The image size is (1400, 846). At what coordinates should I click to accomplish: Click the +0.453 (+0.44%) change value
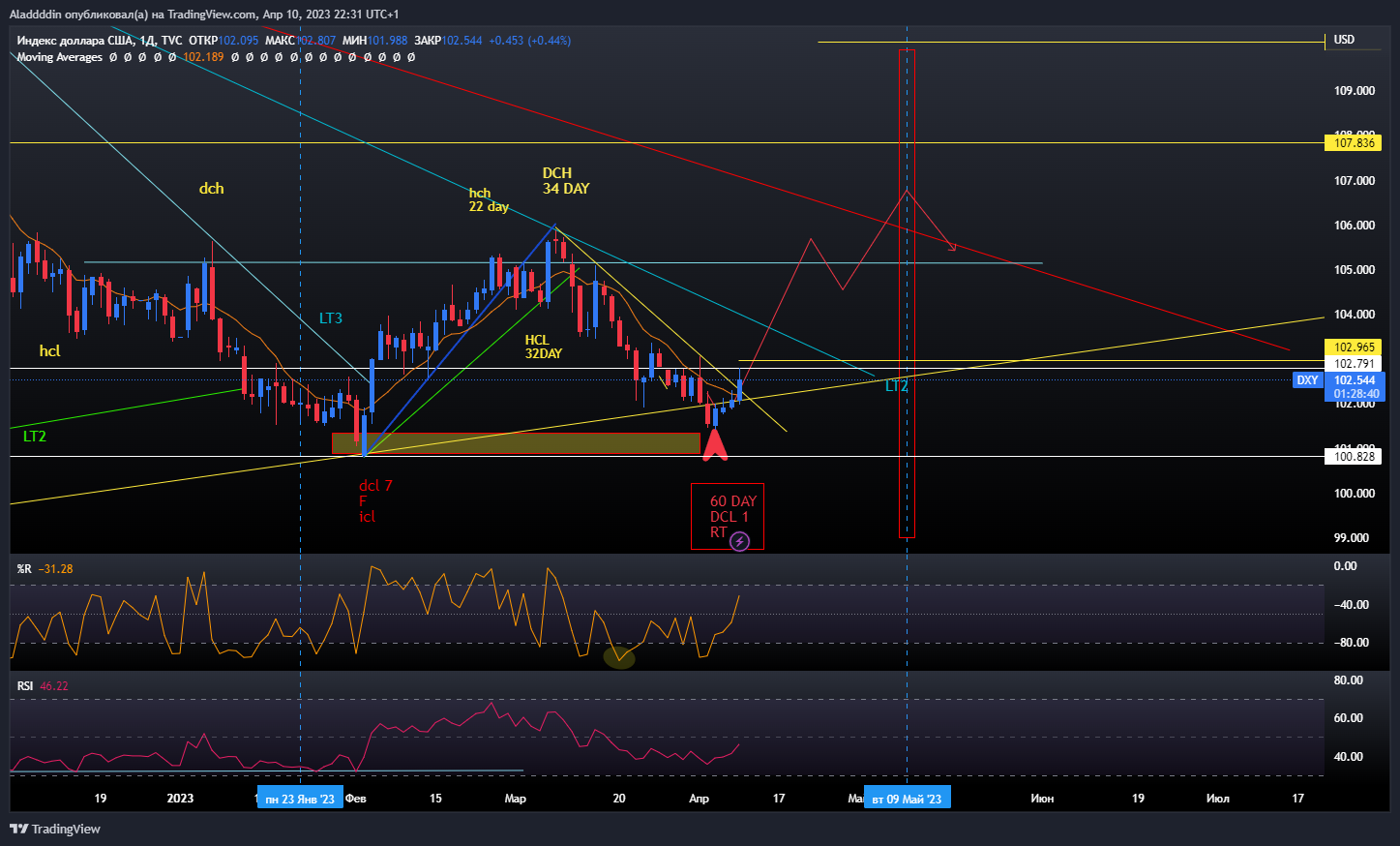tap(529, 41)
